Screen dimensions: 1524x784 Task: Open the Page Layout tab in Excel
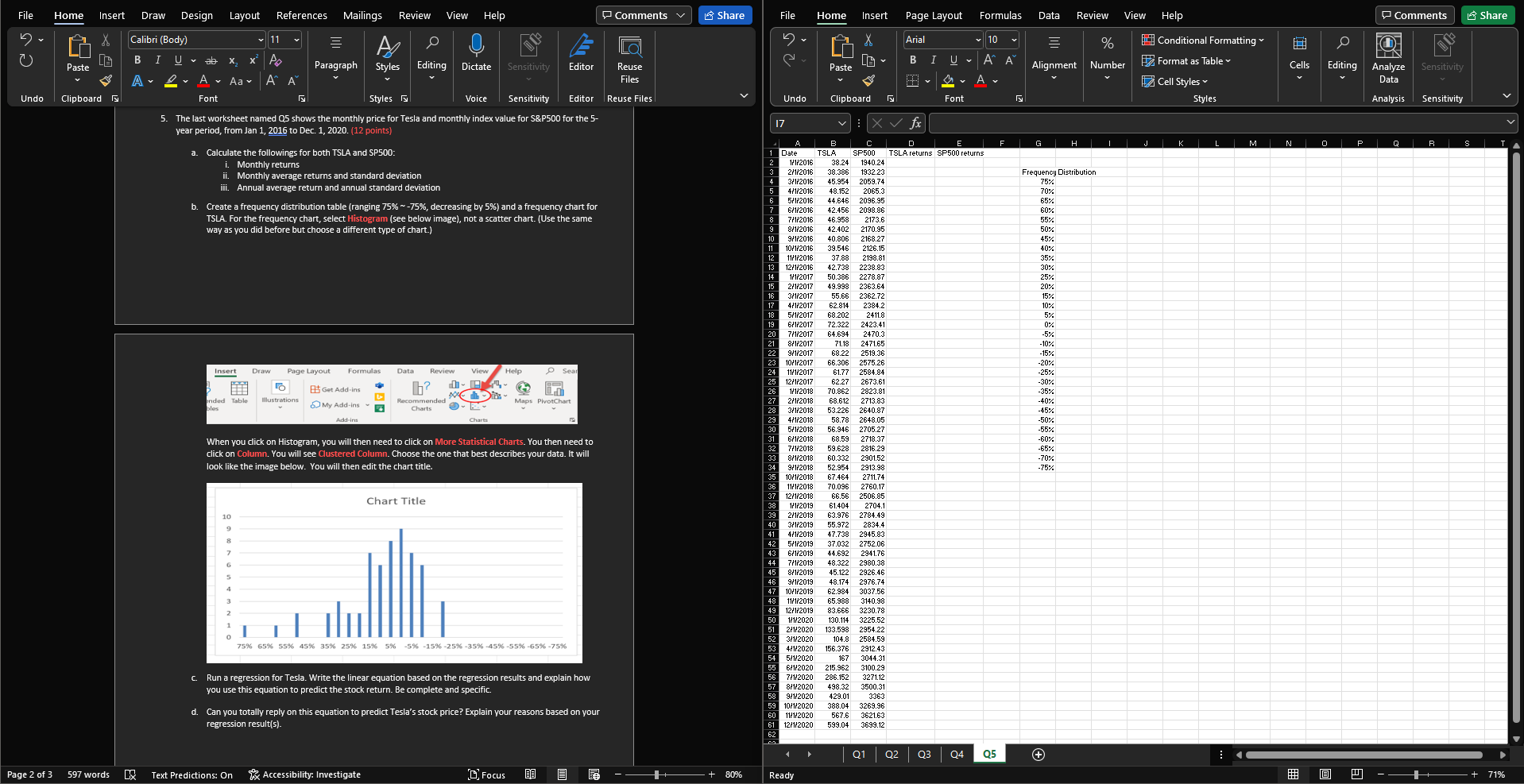934,15
